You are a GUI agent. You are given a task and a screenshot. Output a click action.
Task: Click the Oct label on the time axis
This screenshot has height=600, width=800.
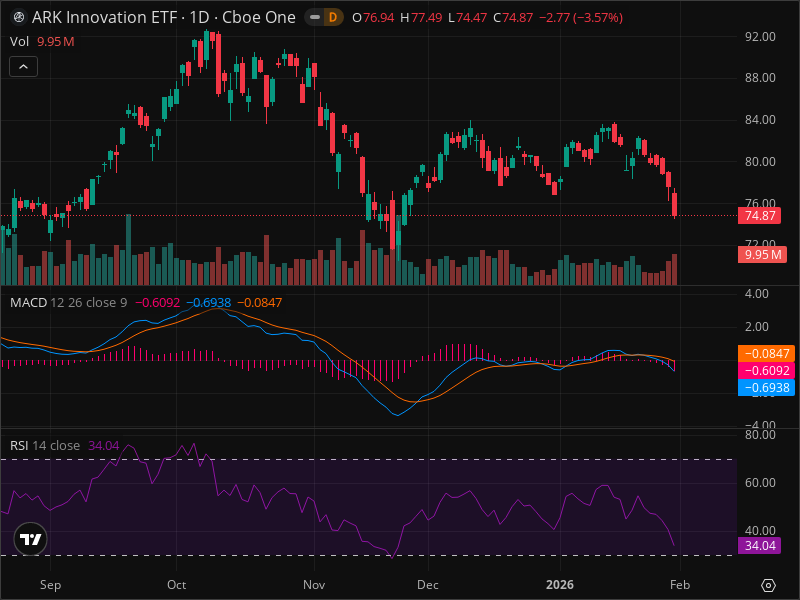[177, 585]
